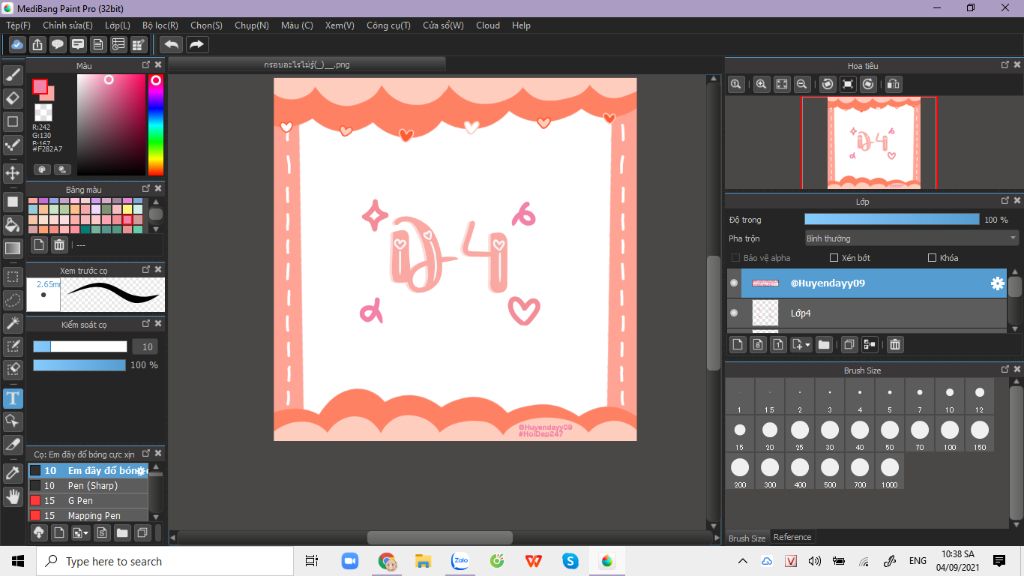The height and width of the screenshot is (576, 1024).
Task: Hide the @Huyendayy09 layer
Action: (733, 283)
